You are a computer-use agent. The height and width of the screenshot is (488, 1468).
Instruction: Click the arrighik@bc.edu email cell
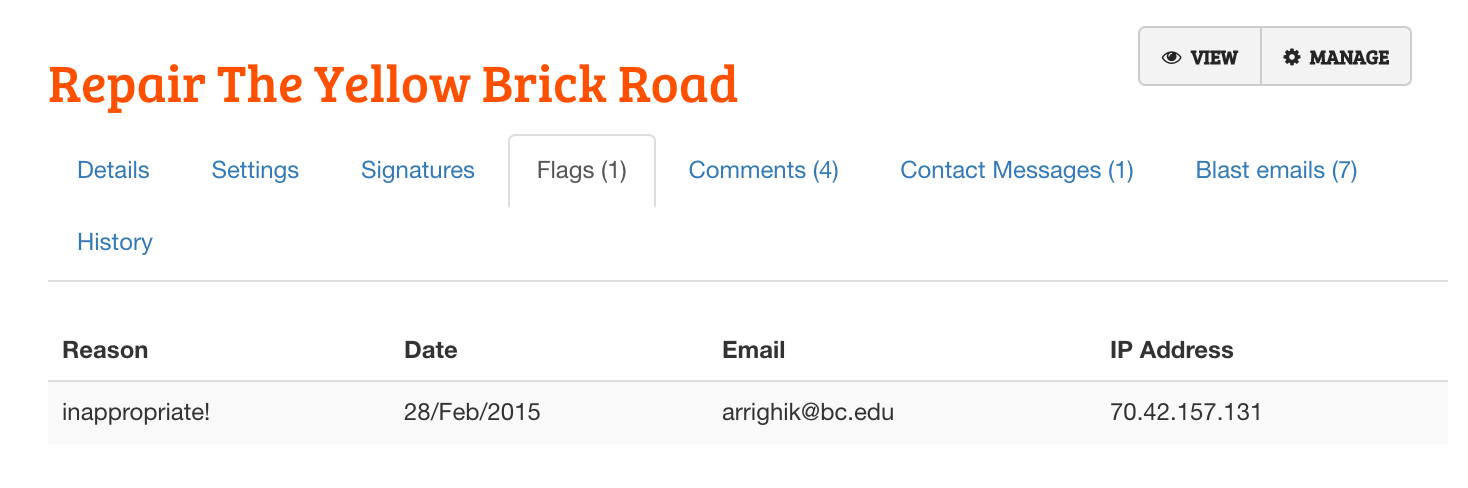click(x=808, y=412)
